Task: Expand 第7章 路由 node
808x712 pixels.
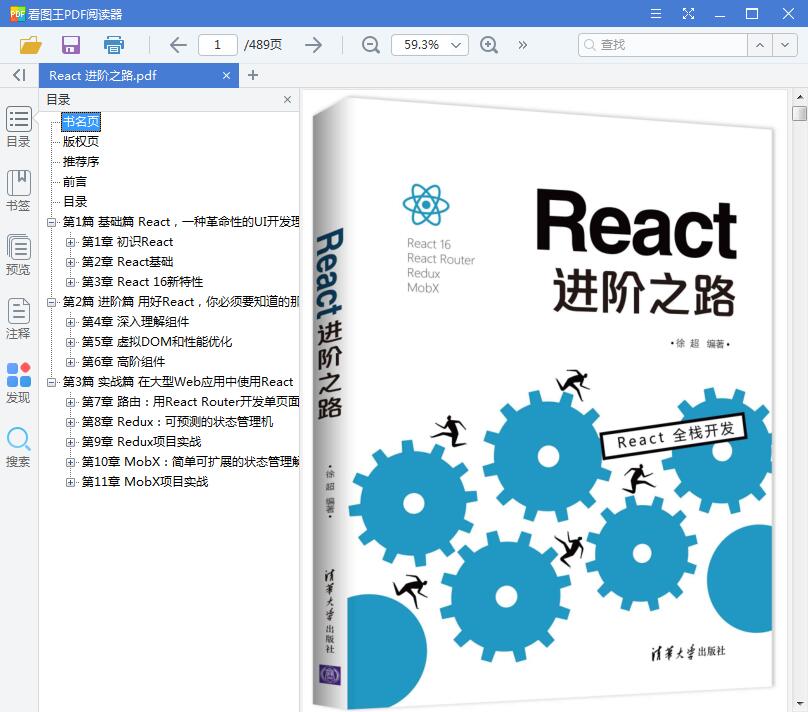Action: 71,402
